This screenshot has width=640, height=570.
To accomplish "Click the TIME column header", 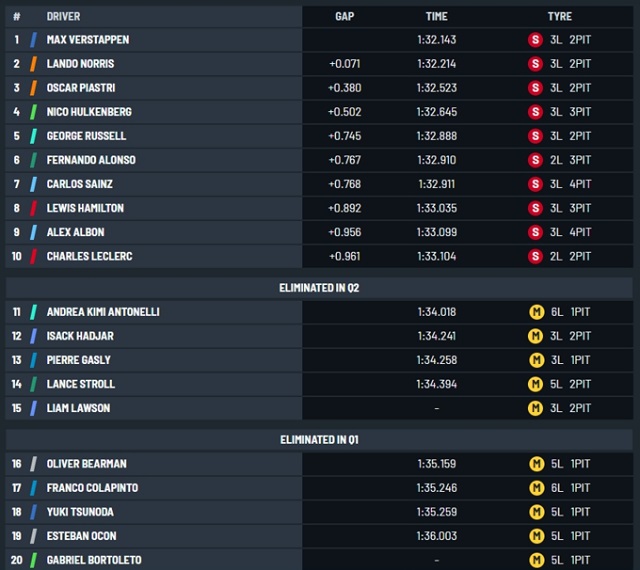I will 436,16.
